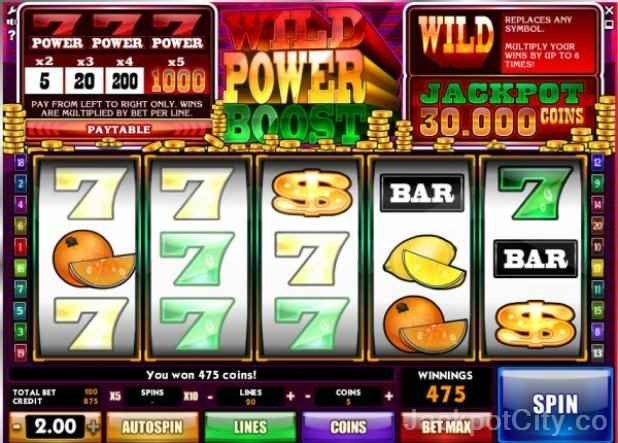Select payline 13 indicator at bottom right

pyautogui.click(x=598, y=352)
